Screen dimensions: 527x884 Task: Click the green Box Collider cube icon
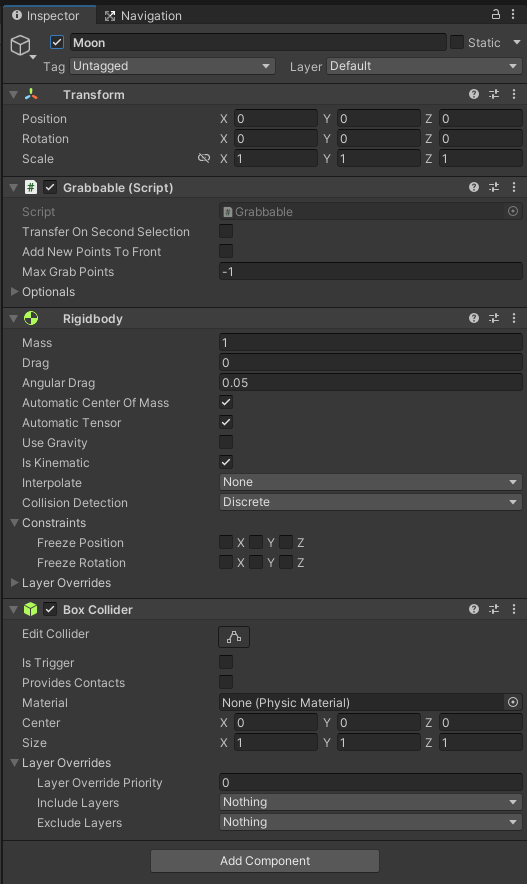point(30,609)
